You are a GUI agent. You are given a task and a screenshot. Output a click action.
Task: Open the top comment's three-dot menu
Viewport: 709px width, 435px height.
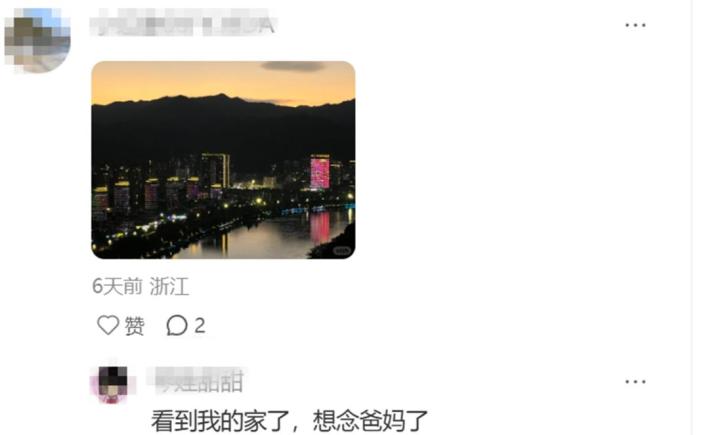635,25
